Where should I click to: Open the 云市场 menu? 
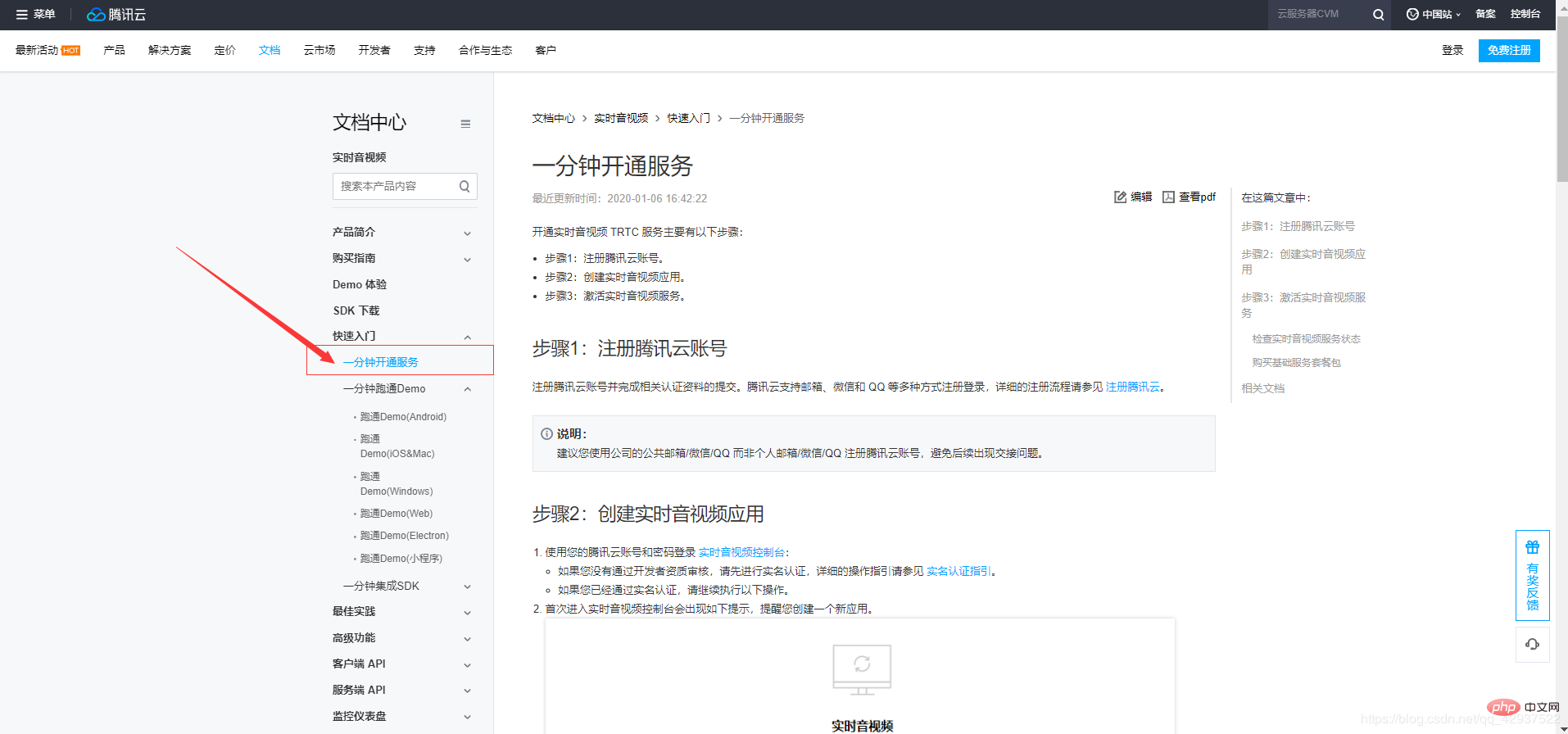(x=319, y=50)
